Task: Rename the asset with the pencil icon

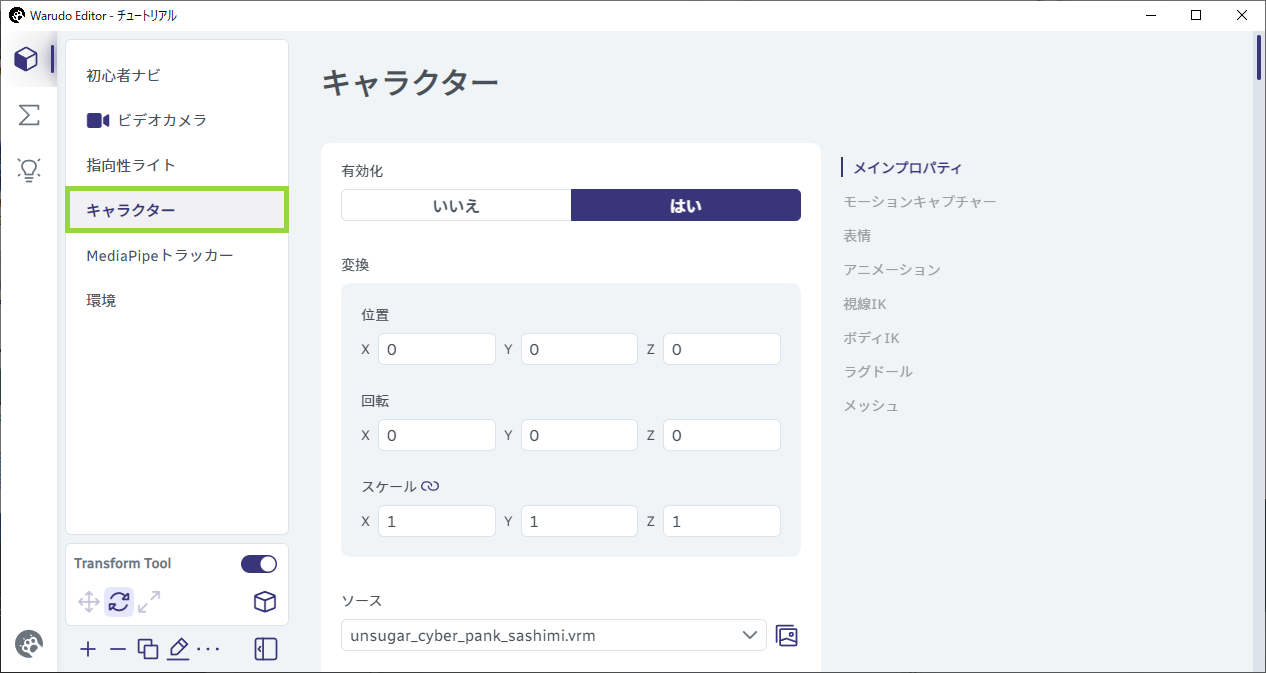Action: point(178,649)
